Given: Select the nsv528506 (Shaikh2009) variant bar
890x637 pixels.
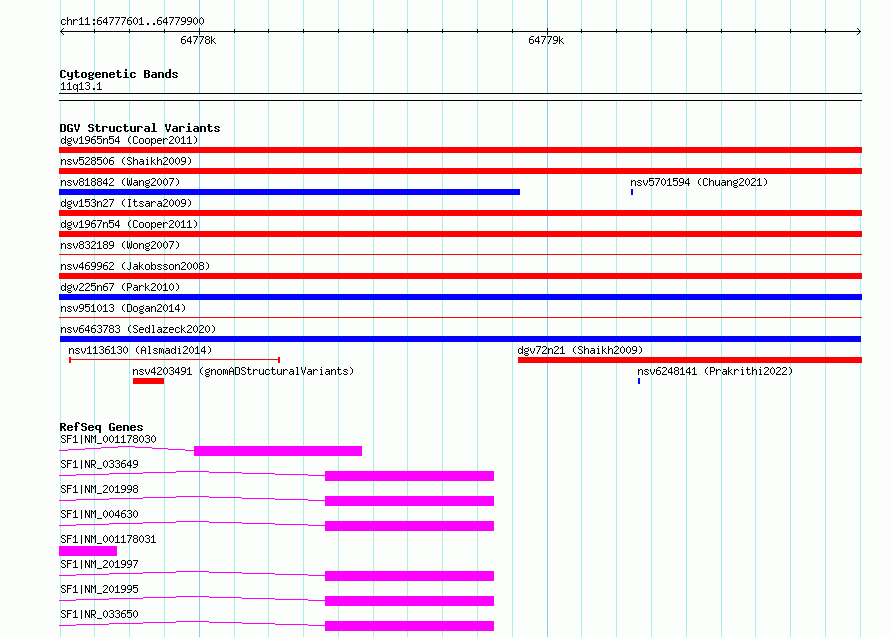Looking at the screenshot, I should click(x=460, y=171).
